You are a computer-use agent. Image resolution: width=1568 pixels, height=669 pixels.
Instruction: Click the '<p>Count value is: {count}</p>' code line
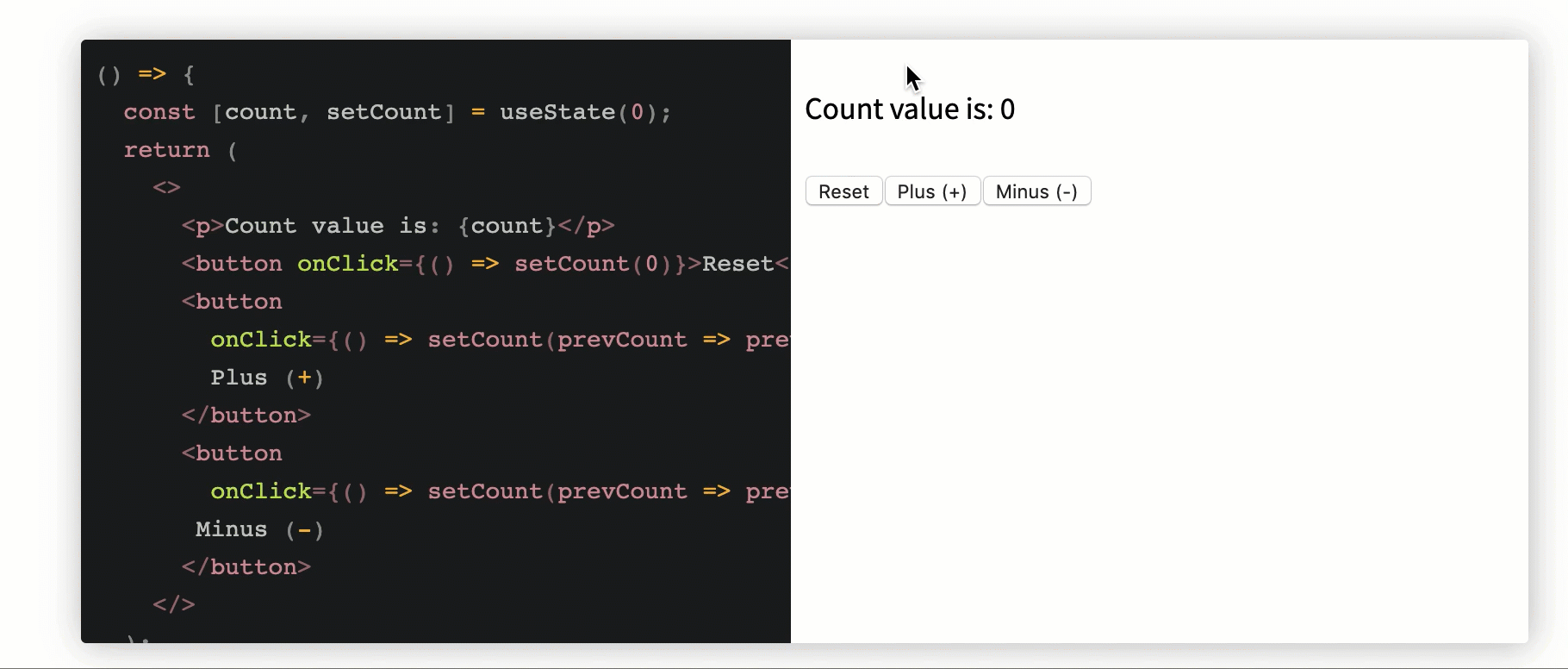click(x=398, y=226)
